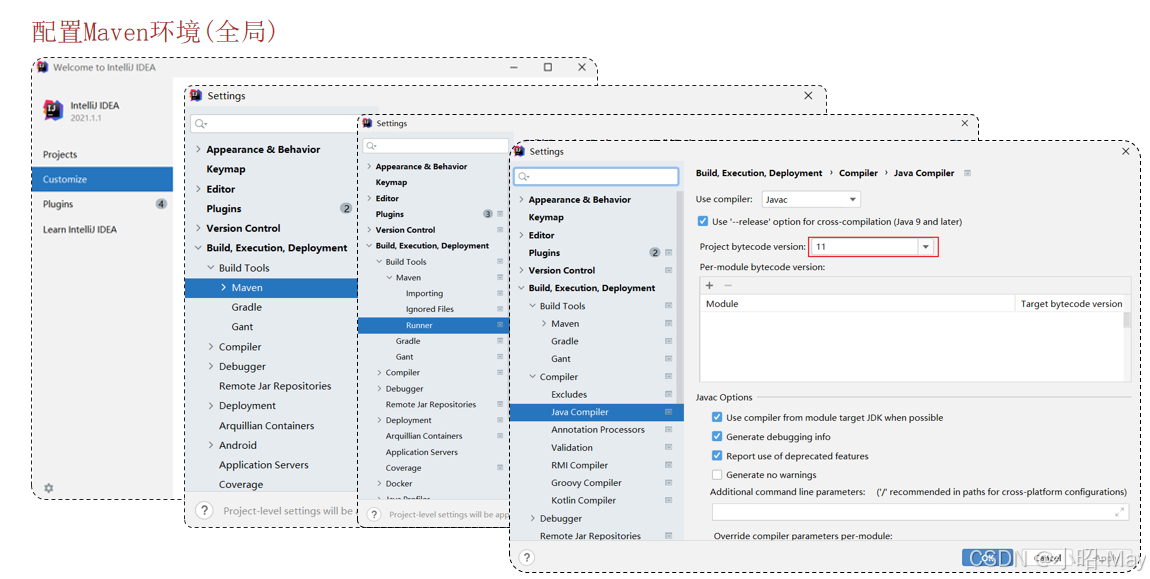Image resolution: width=1150 pixels, height=579 pixels.
Task: Uncheck Report use of deprecated features
Action: tap(717, 455)
